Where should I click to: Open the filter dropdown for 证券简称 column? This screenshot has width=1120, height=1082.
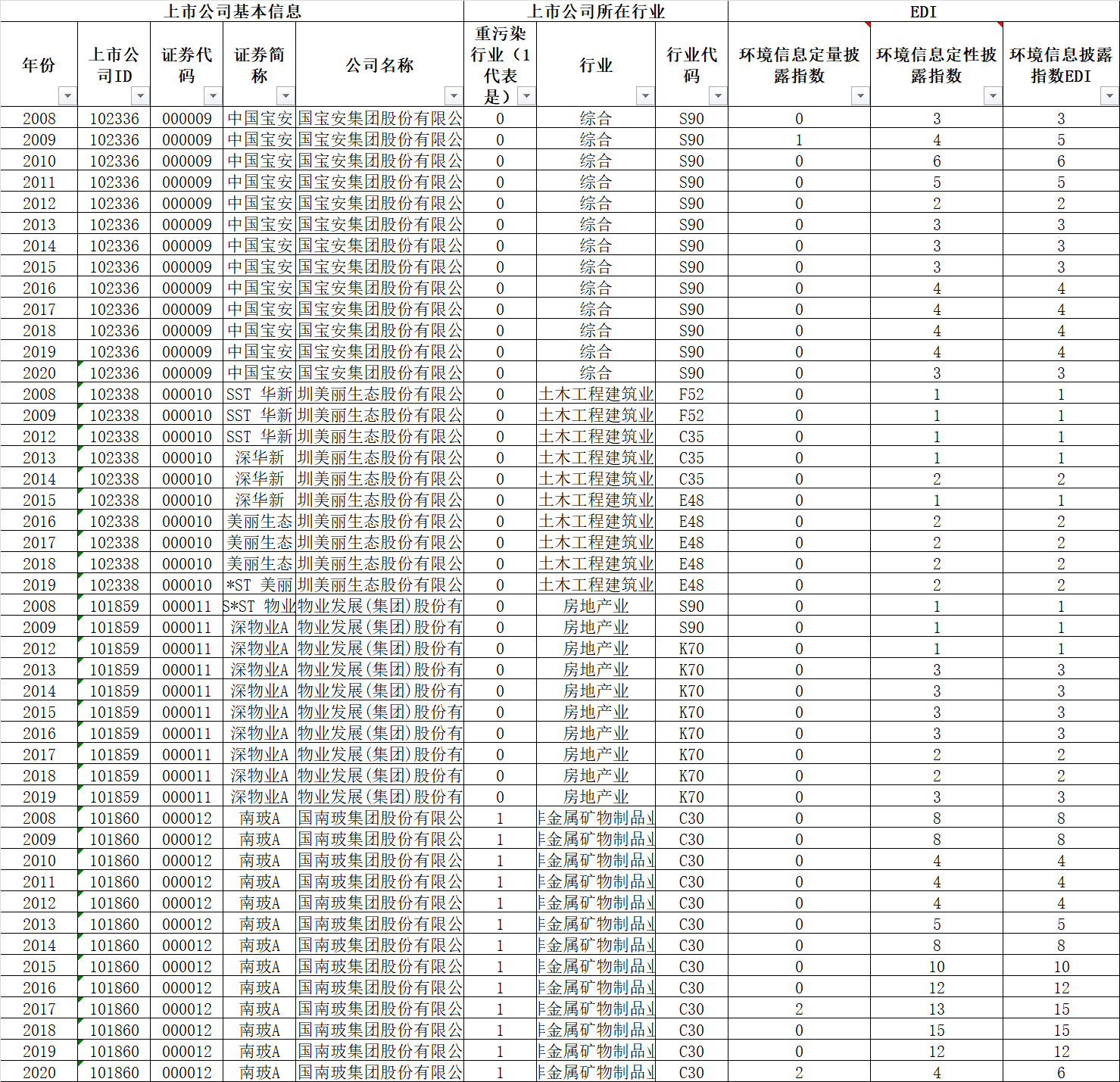pyautogui.click(x=285, y=96)
